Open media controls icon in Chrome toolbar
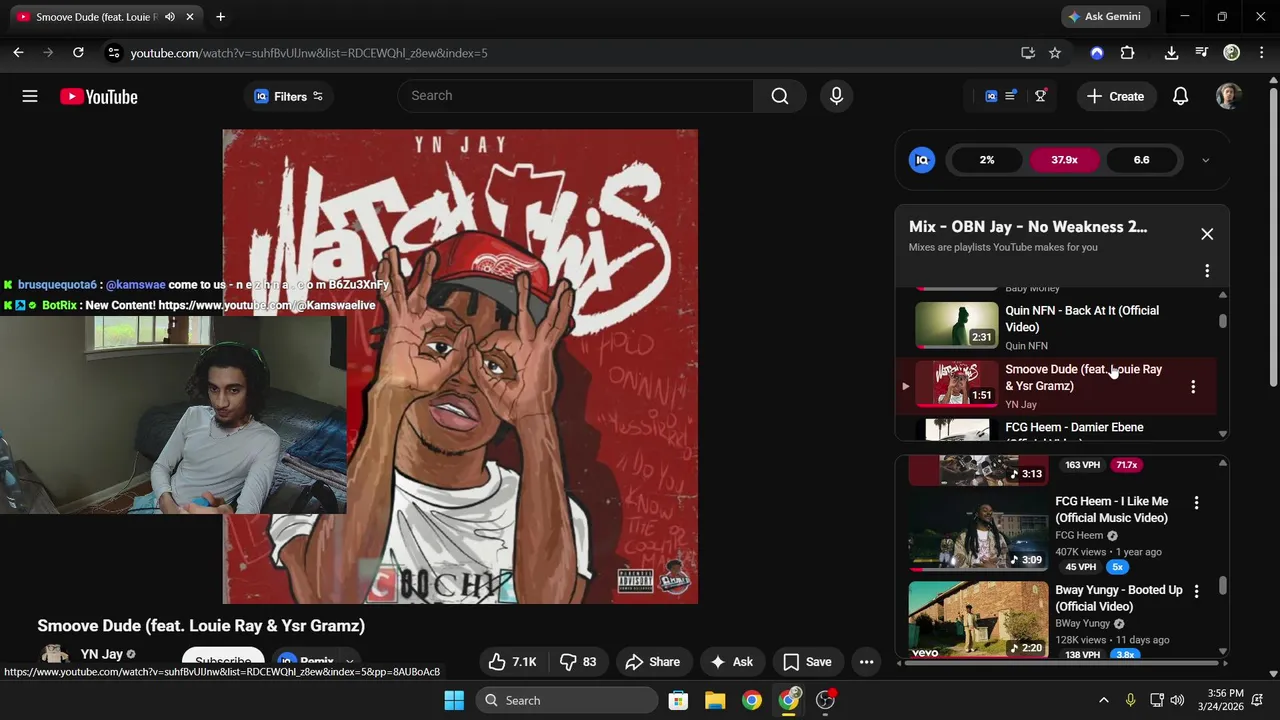Image resolution: width=1280 pixels, height=720 pixels. click(x=1201, y=53)
